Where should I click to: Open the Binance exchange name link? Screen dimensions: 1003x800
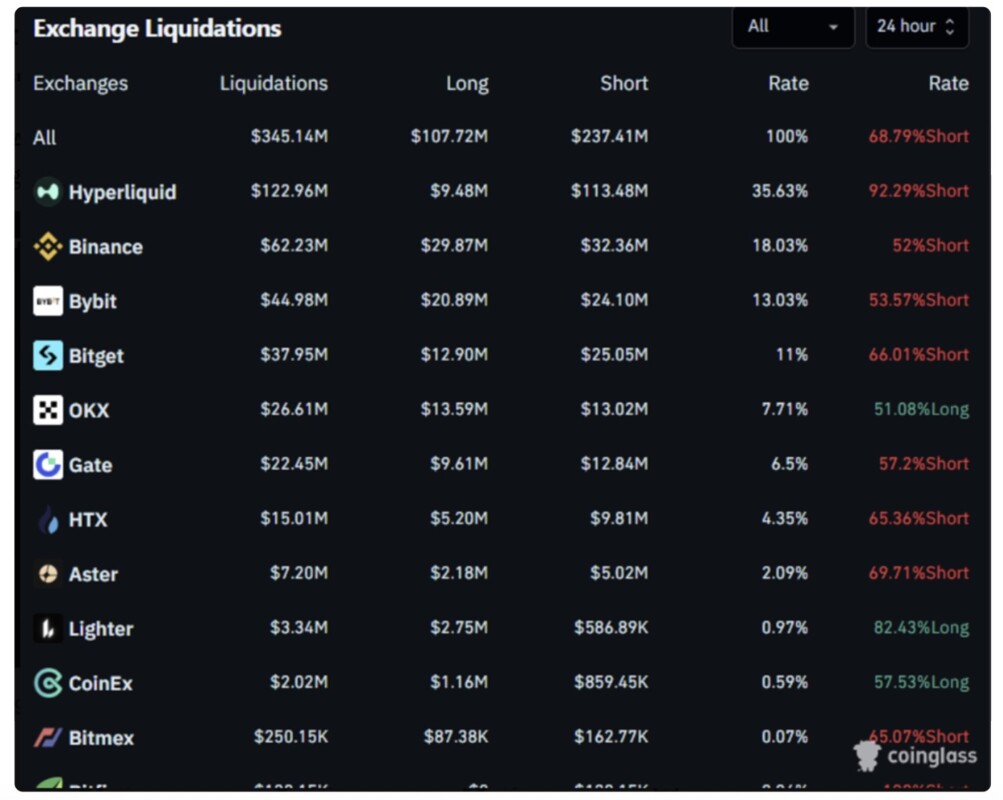pos(105,247)
